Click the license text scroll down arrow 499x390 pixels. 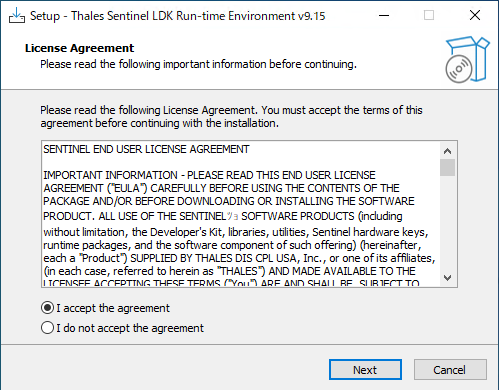447,277
